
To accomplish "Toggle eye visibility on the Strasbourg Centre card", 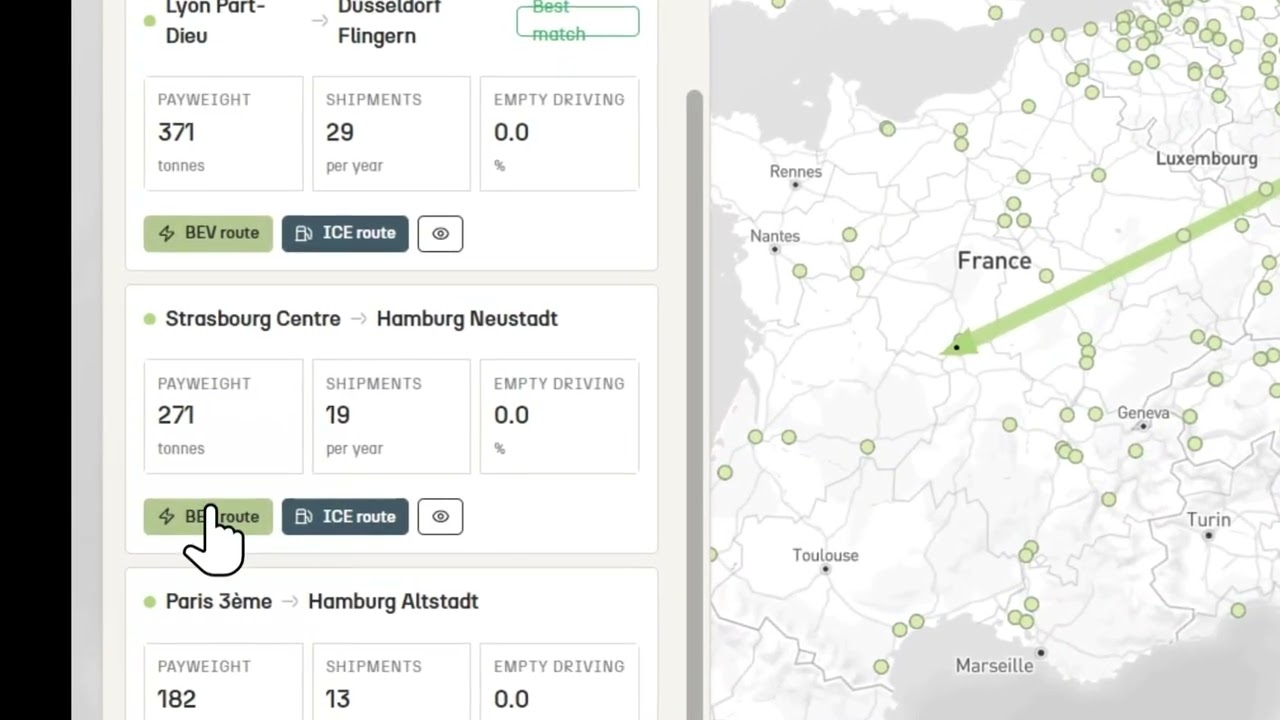I will pyautogui.click(x=440, y=517).
